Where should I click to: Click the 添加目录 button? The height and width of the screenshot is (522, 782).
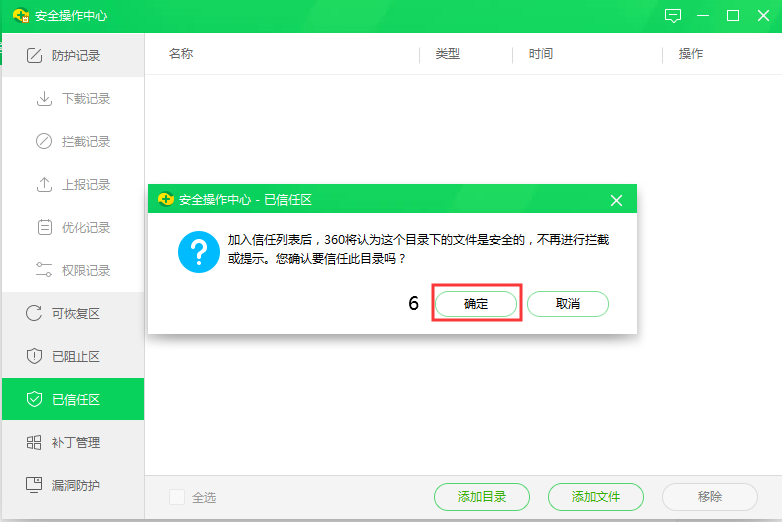click(x=482, y=497)
